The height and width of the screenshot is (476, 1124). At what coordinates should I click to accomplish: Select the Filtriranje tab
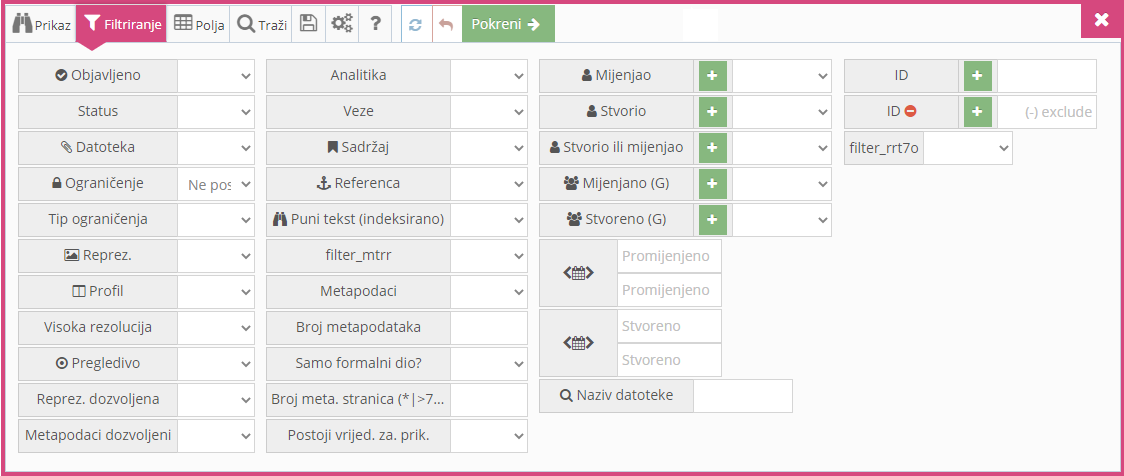coord(121,24)
